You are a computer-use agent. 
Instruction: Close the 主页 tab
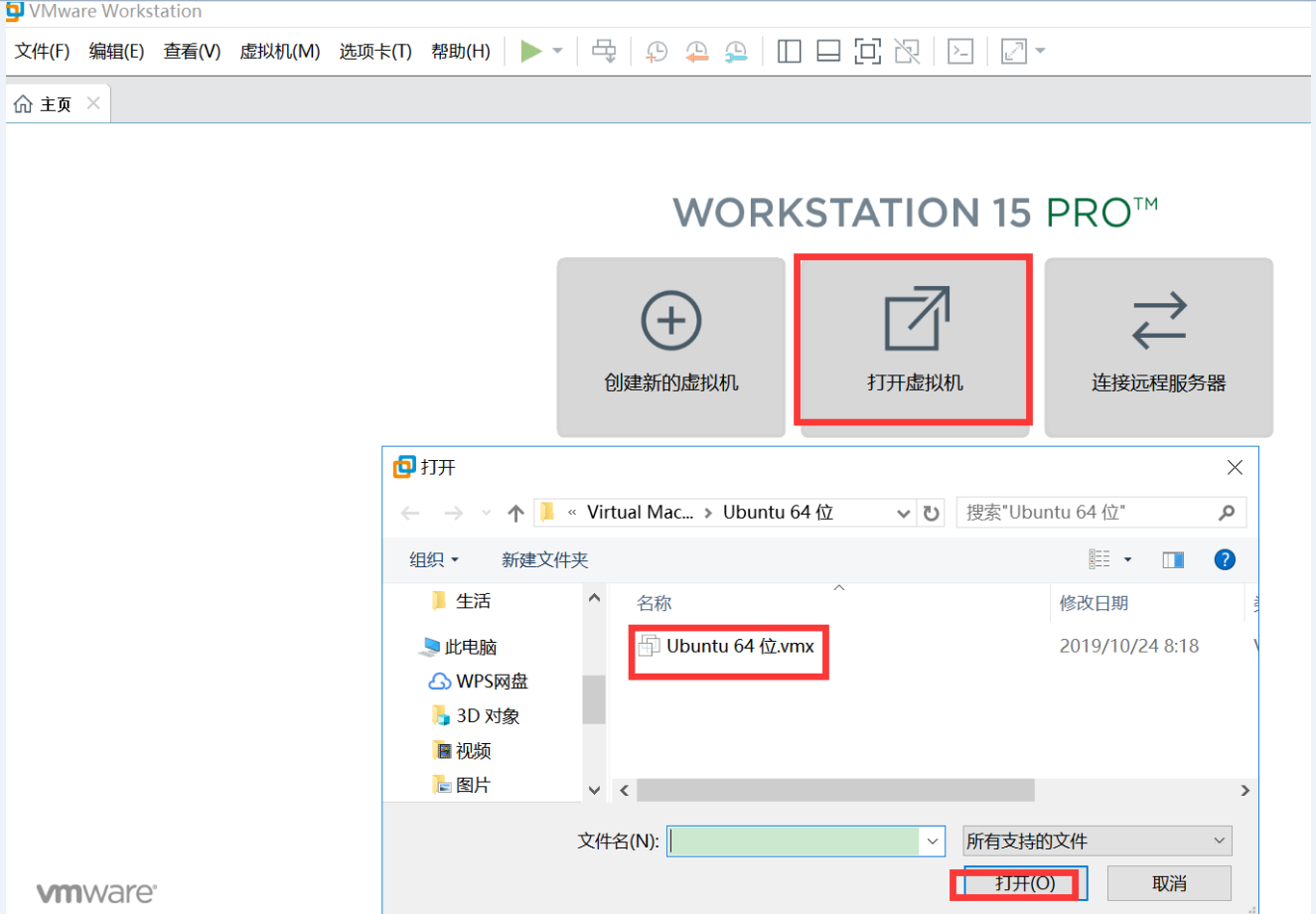click(93, 103)
